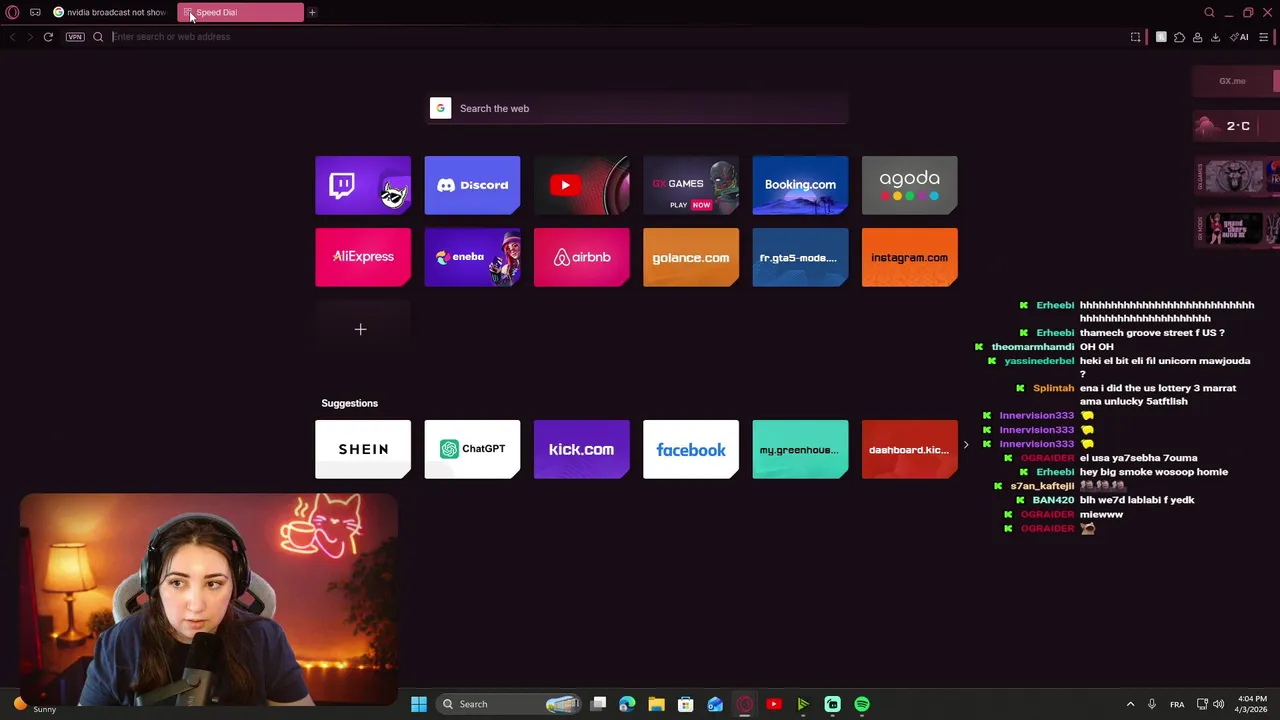Image resolution: width=1280 pixels, height=720 pixels.
Task: Open the Kick taskbar app icon
Action: 832,704
